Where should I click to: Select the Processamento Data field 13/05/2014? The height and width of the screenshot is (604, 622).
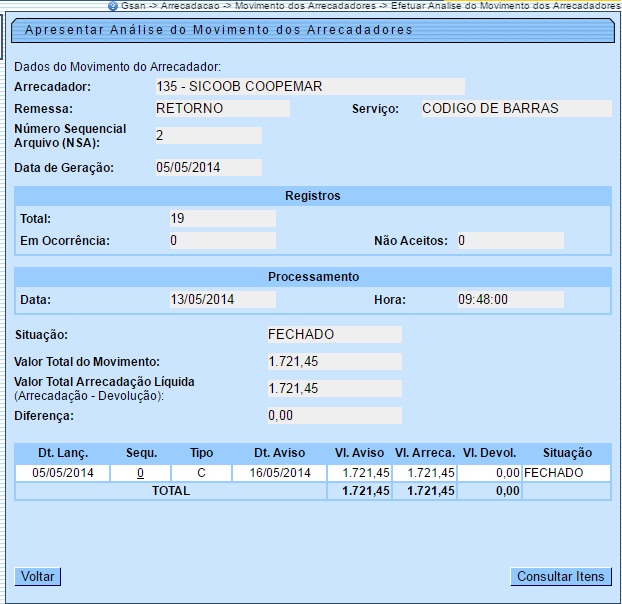pyautogui.click(x=221, y=299)
